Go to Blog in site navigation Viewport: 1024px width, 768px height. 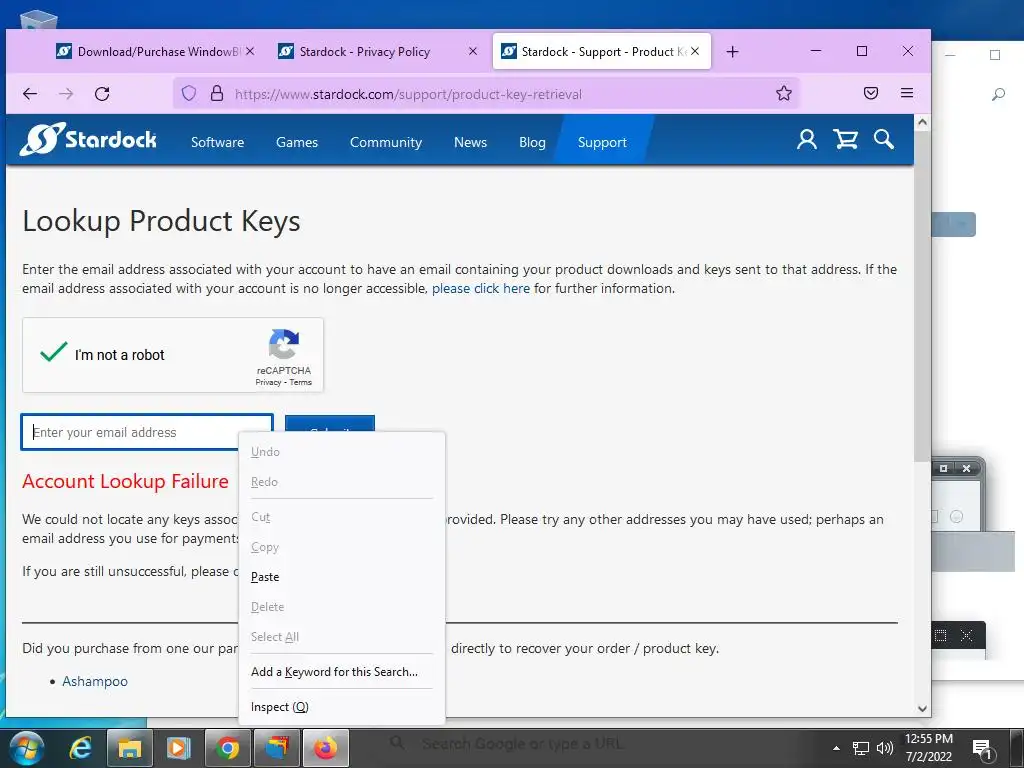532,142
